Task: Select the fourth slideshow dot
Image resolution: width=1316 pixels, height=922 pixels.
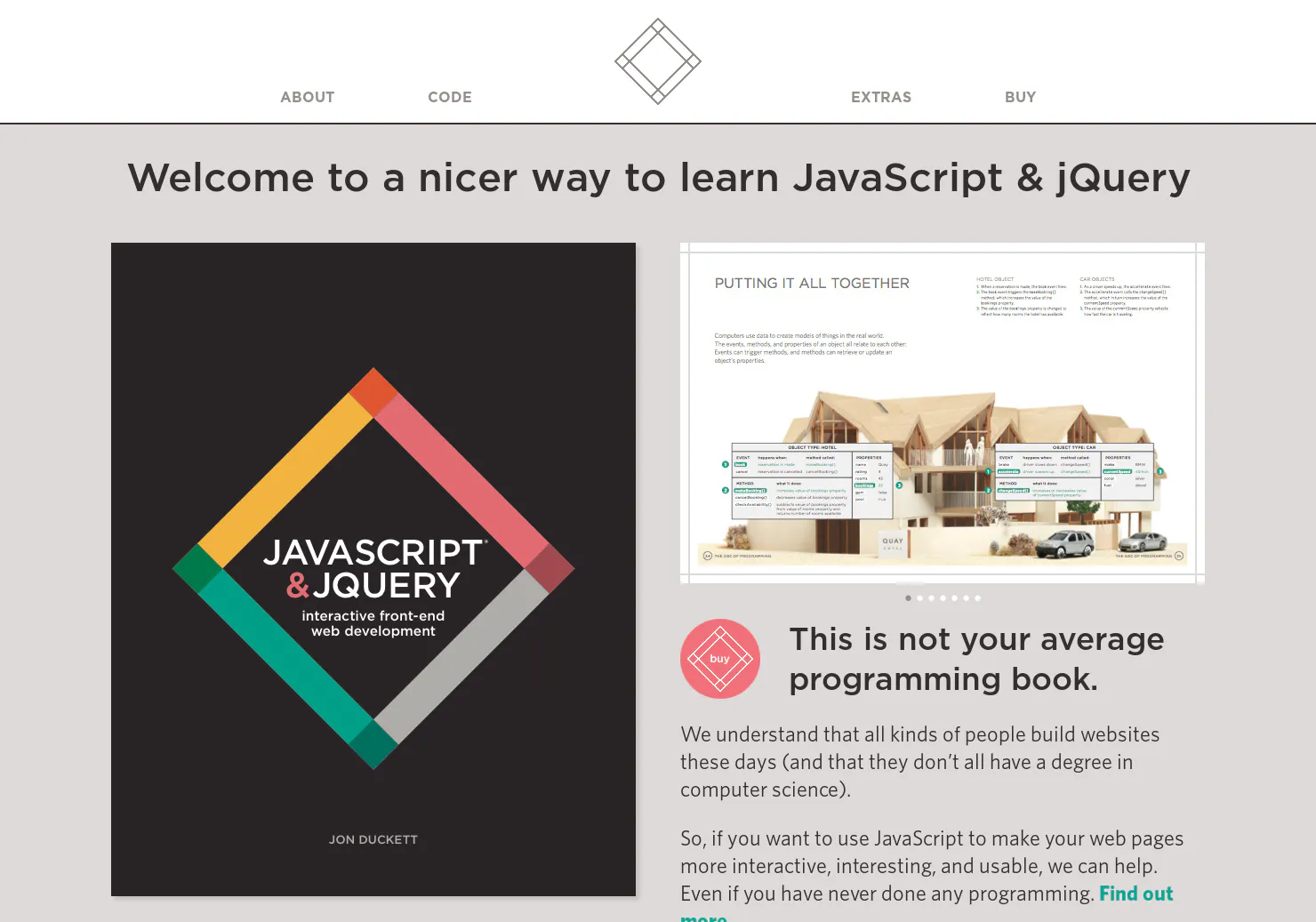Action: 943,598
